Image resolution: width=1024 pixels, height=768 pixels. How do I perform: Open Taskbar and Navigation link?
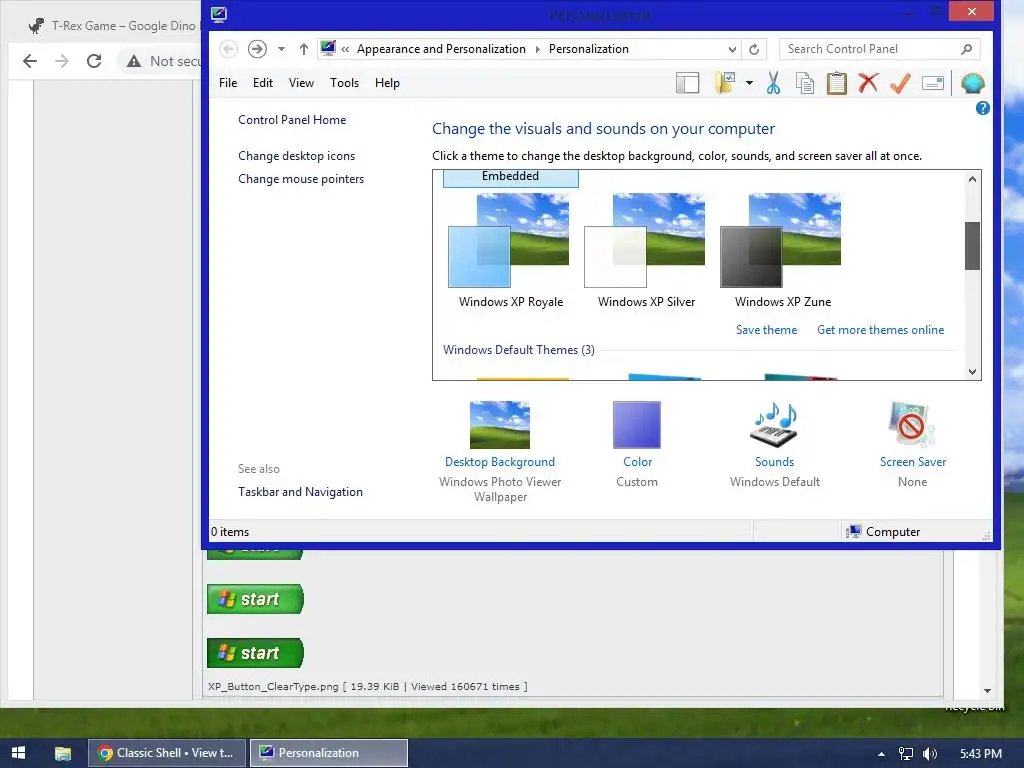tap(300, 492)
